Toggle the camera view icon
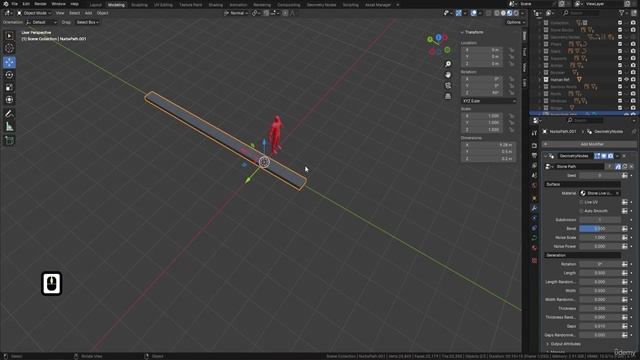 coord(448,85)
